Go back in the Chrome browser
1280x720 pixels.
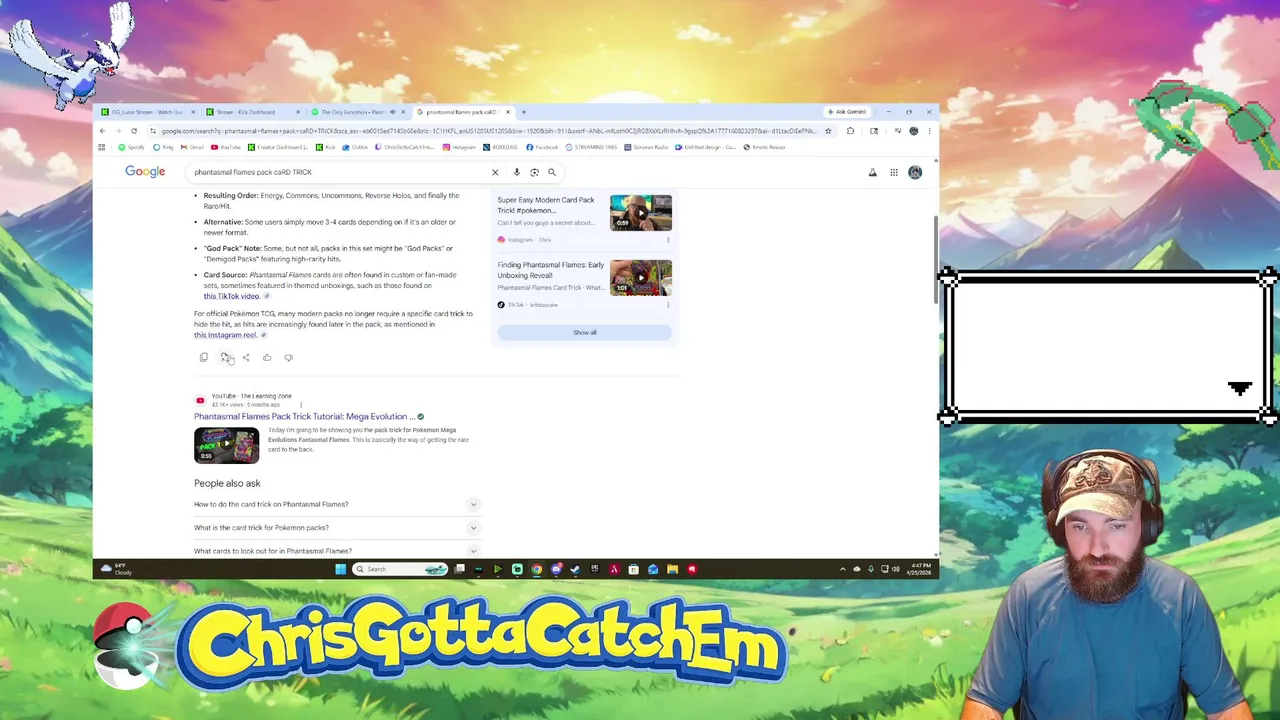102,131
